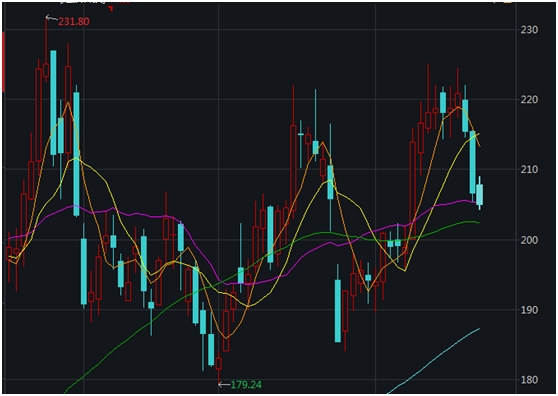Select the last cyan candlestick on the right
This screenshot has width=558, height=396.
click(480, 194)
